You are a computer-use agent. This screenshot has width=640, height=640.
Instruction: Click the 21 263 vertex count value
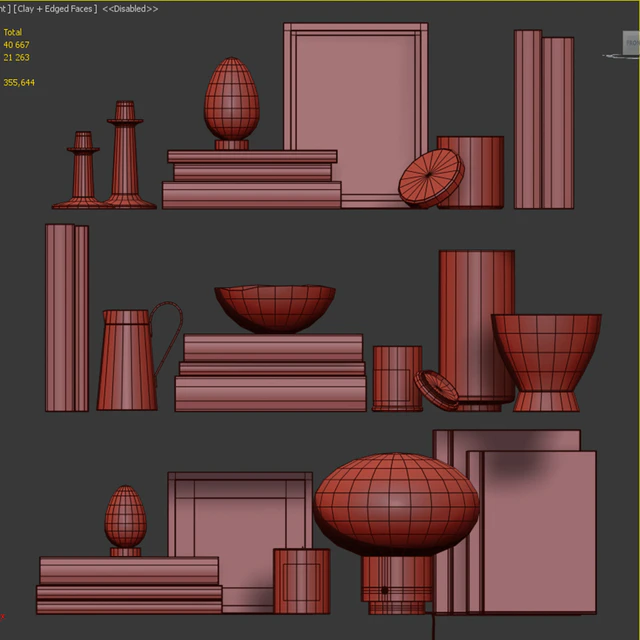(x=16, y=58)
